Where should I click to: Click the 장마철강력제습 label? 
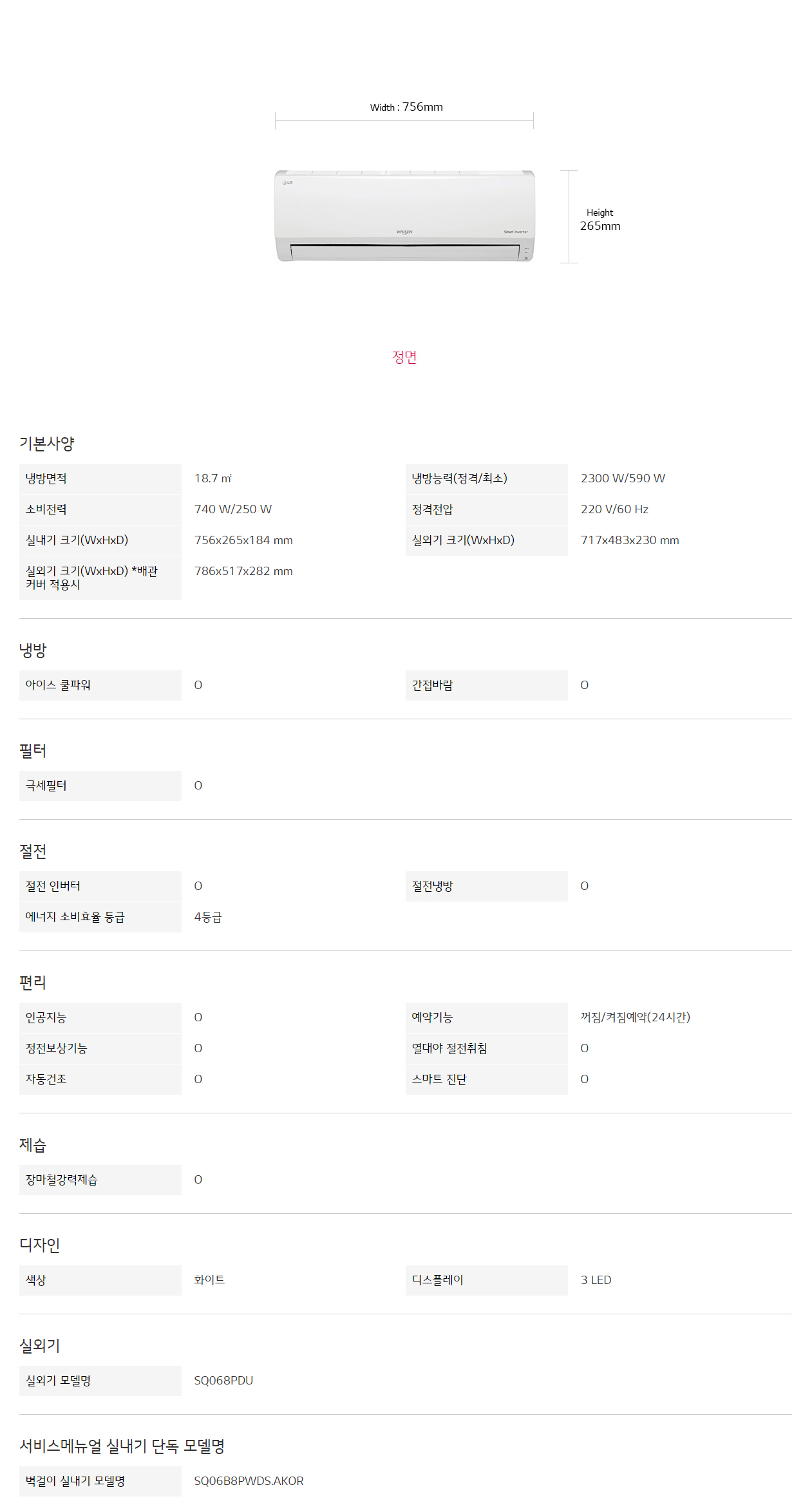pyautogui.click(x=62, y=1180)
